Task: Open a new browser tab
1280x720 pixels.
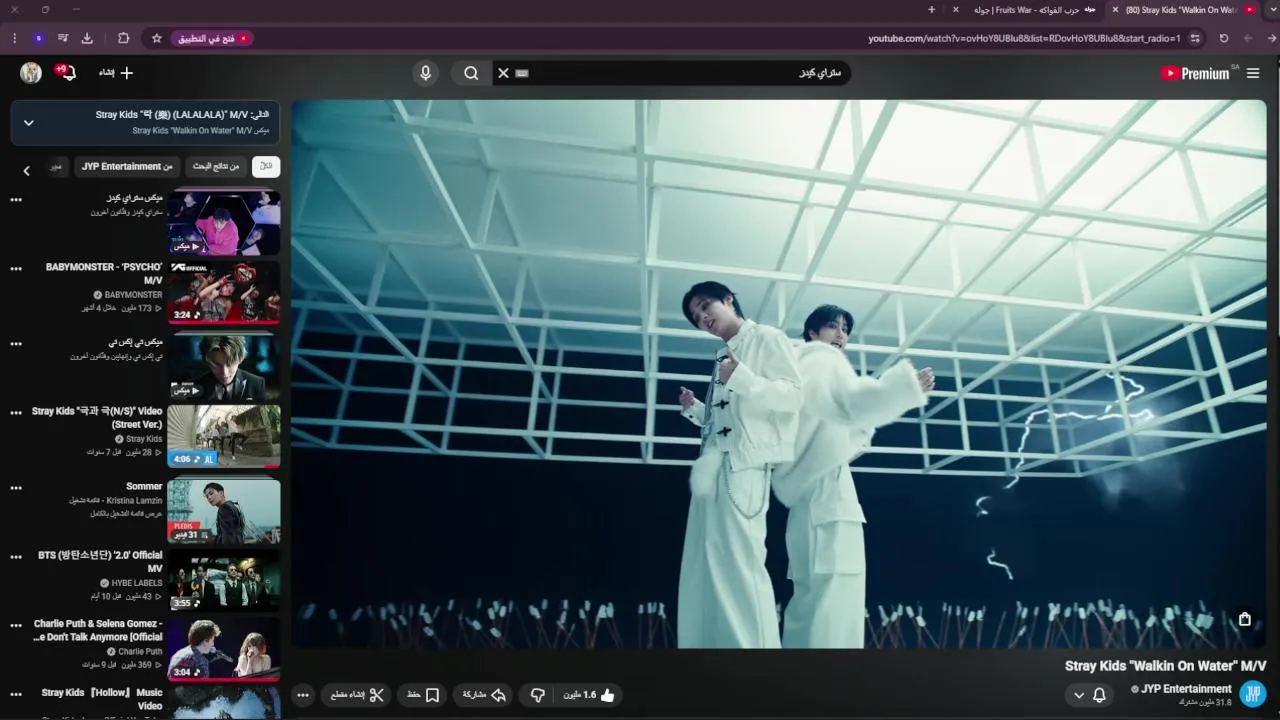Action: [932, 10]
